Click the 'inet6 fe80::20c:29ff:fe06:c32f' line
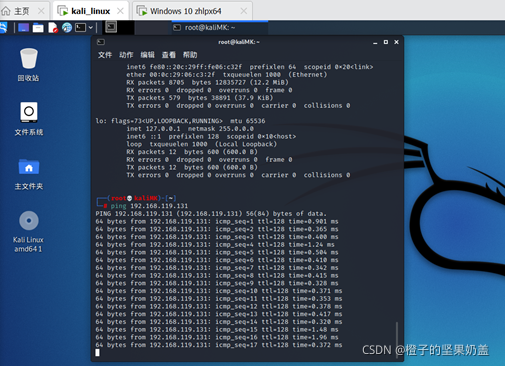Image resolution: width=505 pixels, height=366 pixels. (x=250, y=67)
